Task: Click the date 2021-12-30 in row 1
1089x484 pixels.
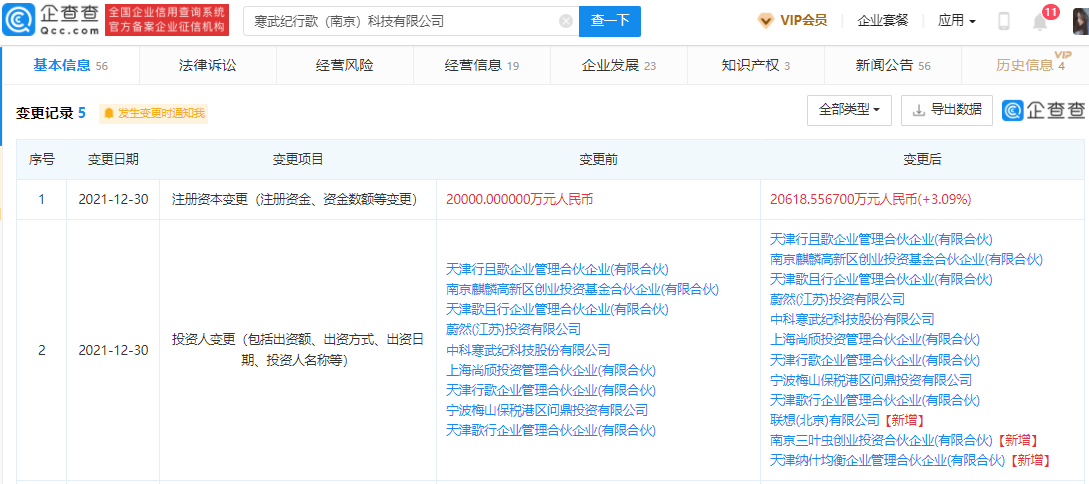Action: point(113,200)
